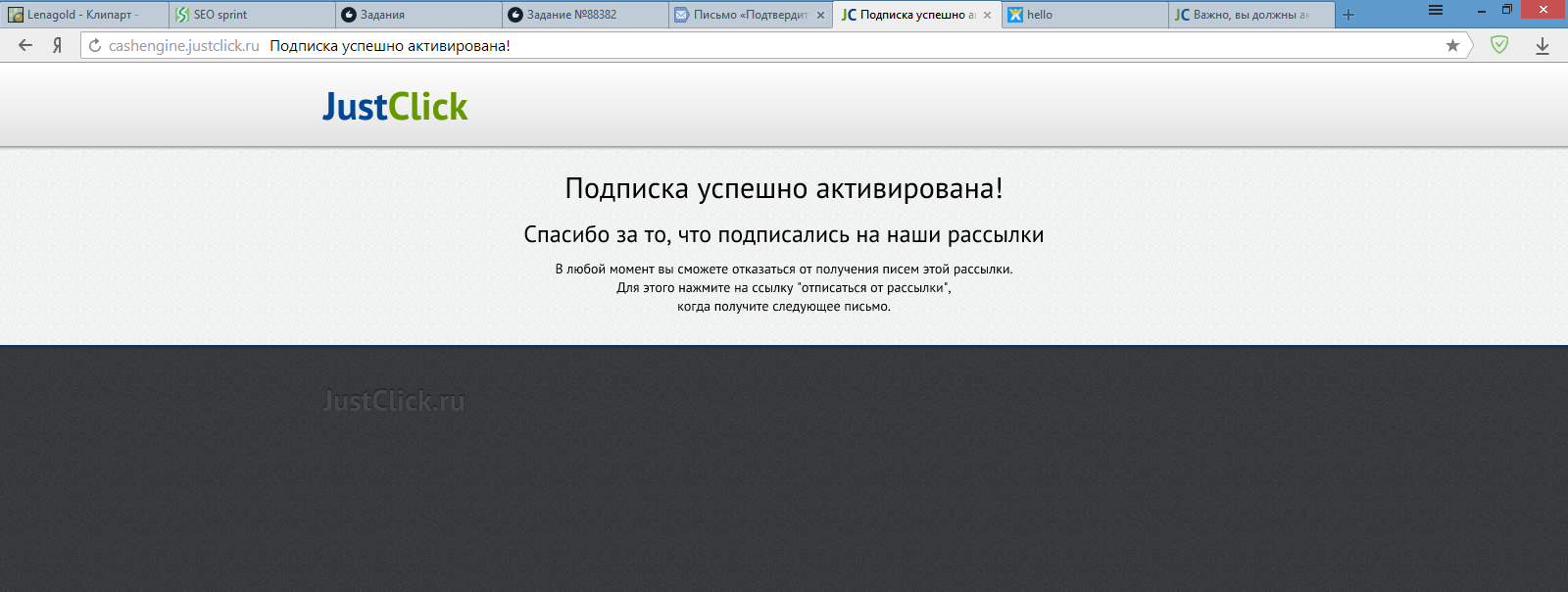Switch to hello tab
This screenshot has height=592, width=1568.
(1084, 15)
